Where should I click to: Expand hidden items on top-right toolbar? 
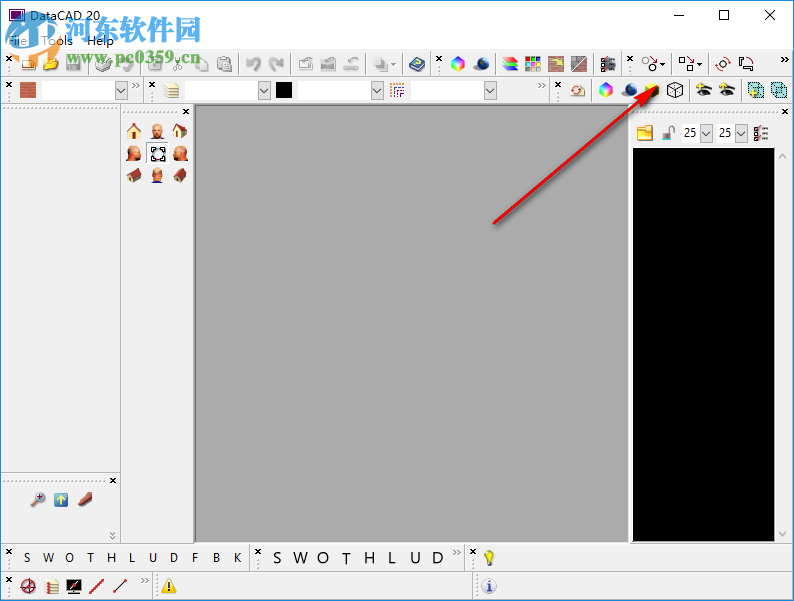(x=784, y=59)
